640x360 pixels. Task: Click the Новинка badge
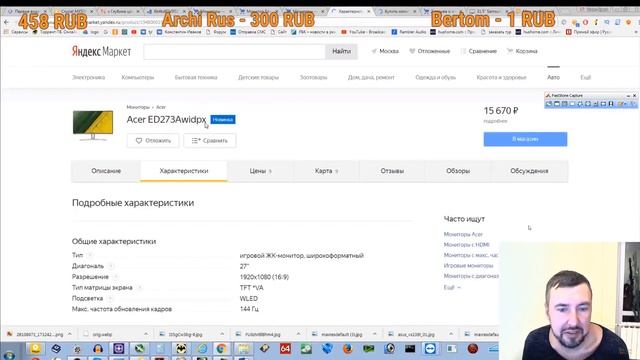click(223, 120)
